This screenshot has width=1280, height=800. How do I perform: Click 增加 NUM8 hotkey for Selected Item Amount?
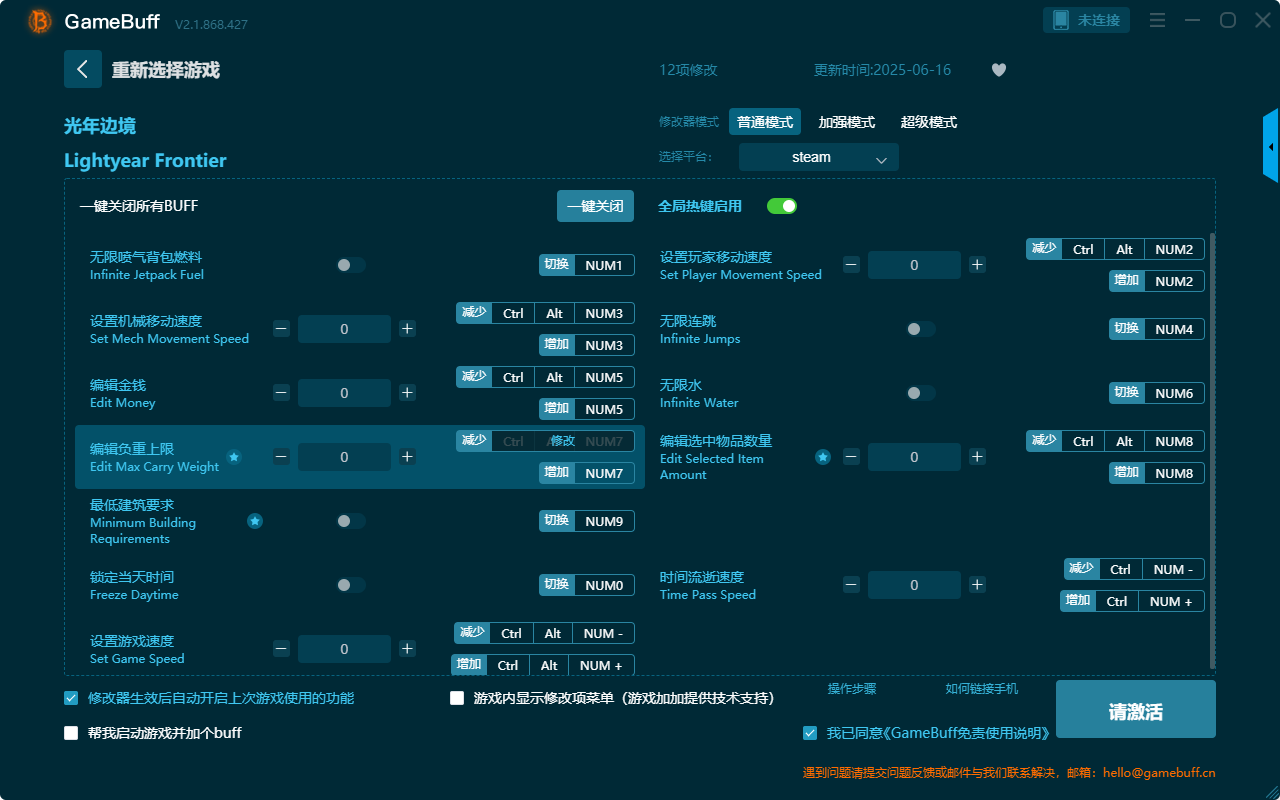(x=1157, y=473)
